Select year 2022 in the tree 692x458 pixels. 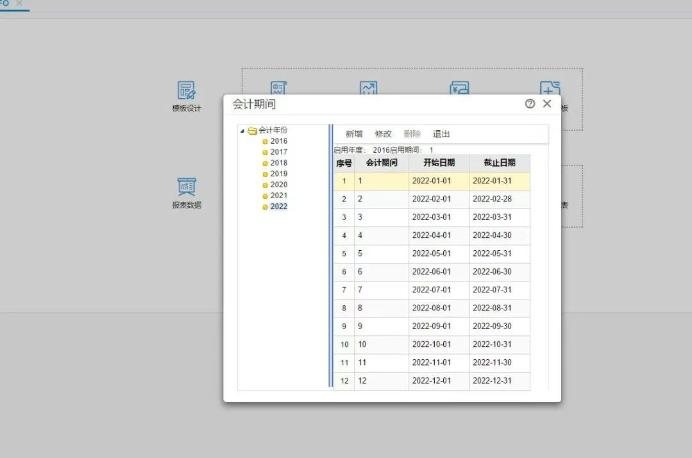pyautogui.click(x=278, y=206)
